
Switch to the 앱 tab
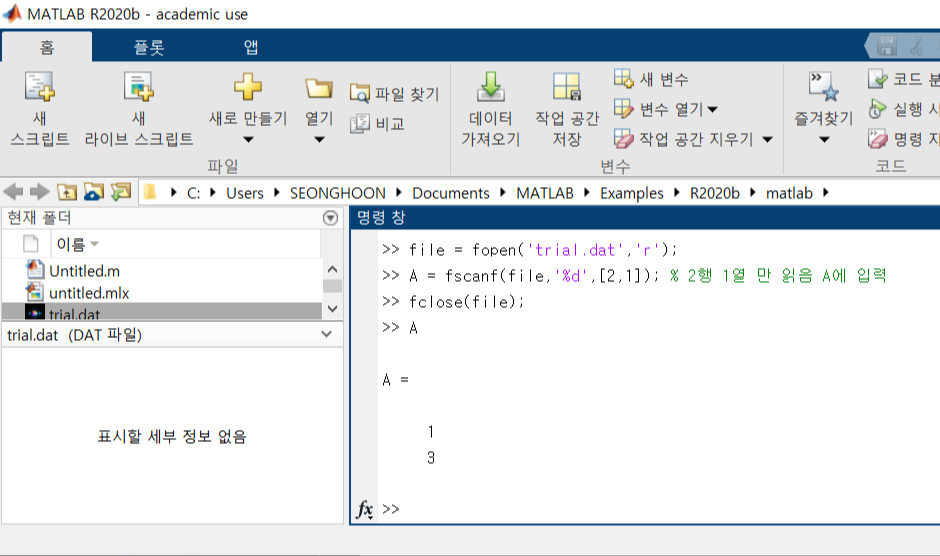[x=251, y=47]
